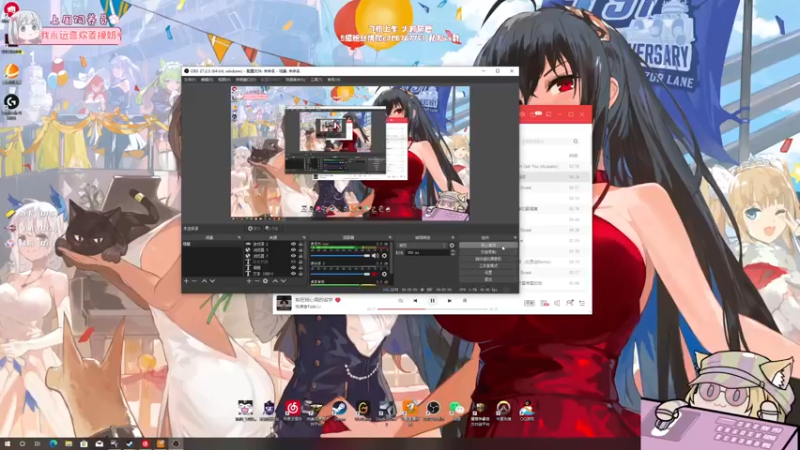Click Studio Mode button in Controls
This screenshot has width=800, height=450.
pyautogui.click(x=488, y=265)
